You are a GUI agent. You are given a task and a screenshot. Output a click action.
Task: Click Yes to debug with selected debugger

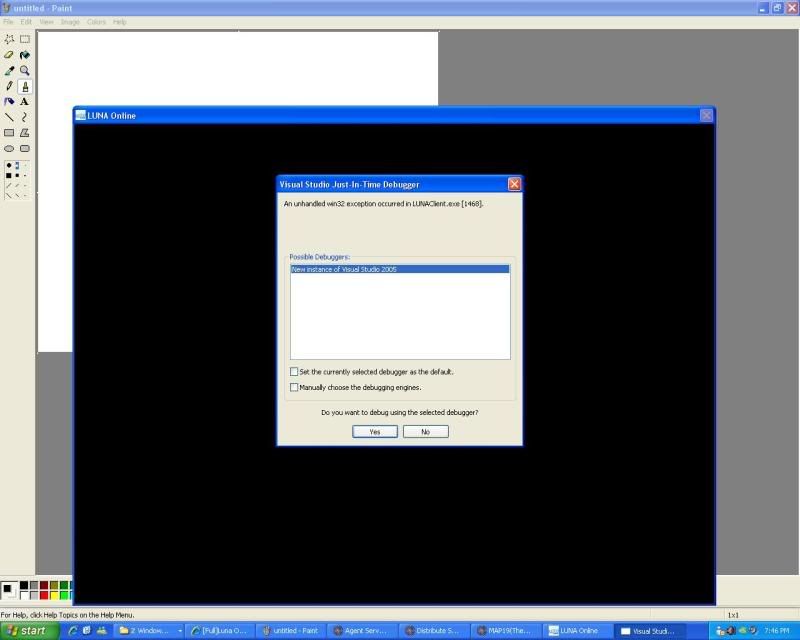tap(375, 432)
